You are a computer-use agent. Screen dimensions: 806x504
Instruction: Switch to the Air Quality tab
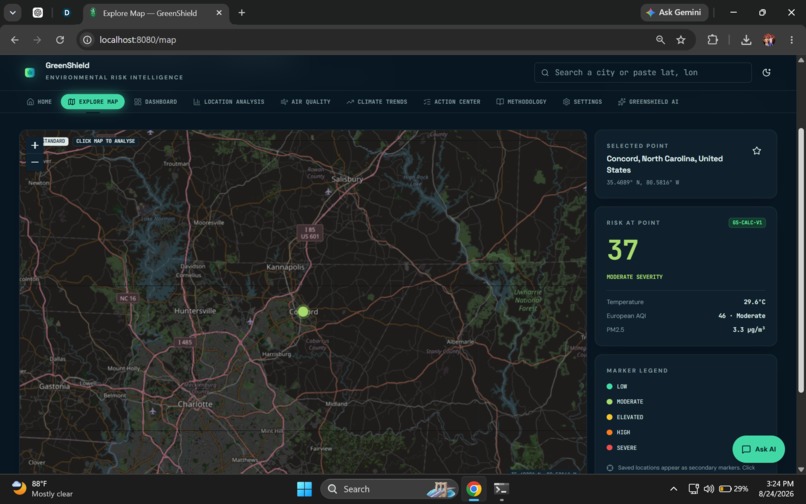coord(305,102)
